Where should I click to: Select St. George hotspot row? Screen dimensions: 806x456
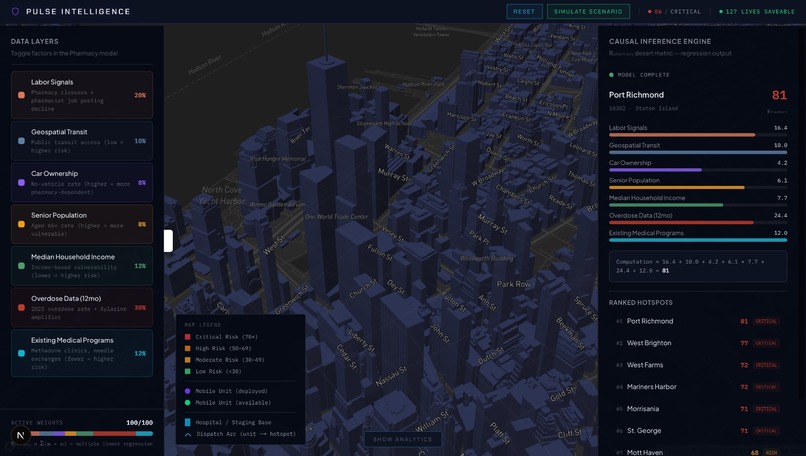(698, 431)
